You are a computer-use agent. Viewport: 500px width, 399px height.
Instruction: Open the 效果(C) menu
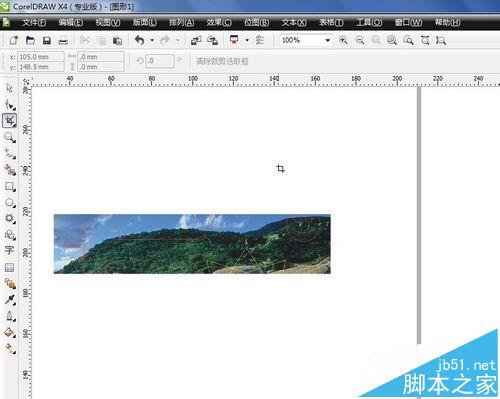pos(219,23)
